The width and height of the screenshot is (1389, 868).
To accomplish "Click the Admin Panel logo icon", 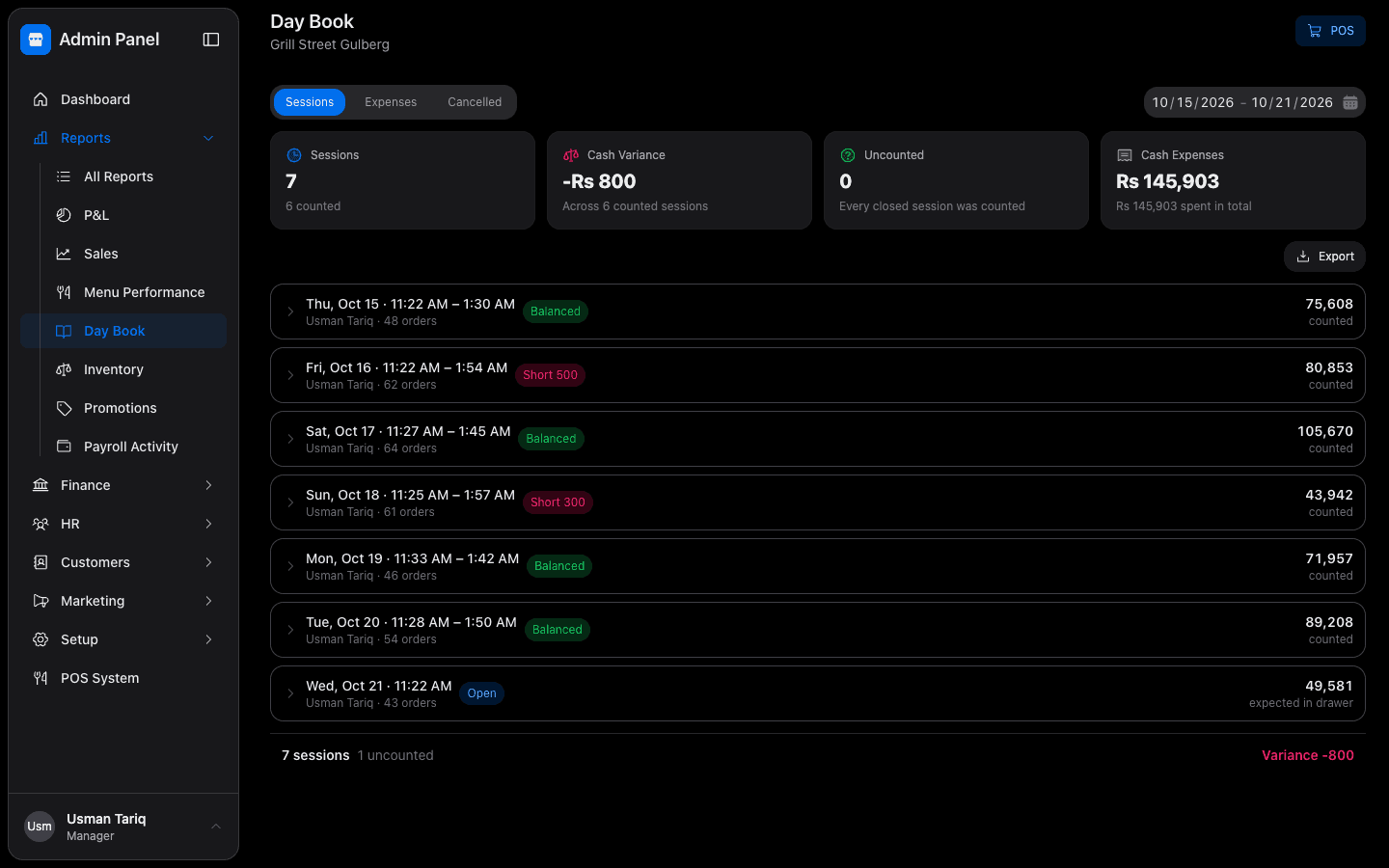I will [x=36, y=40].
